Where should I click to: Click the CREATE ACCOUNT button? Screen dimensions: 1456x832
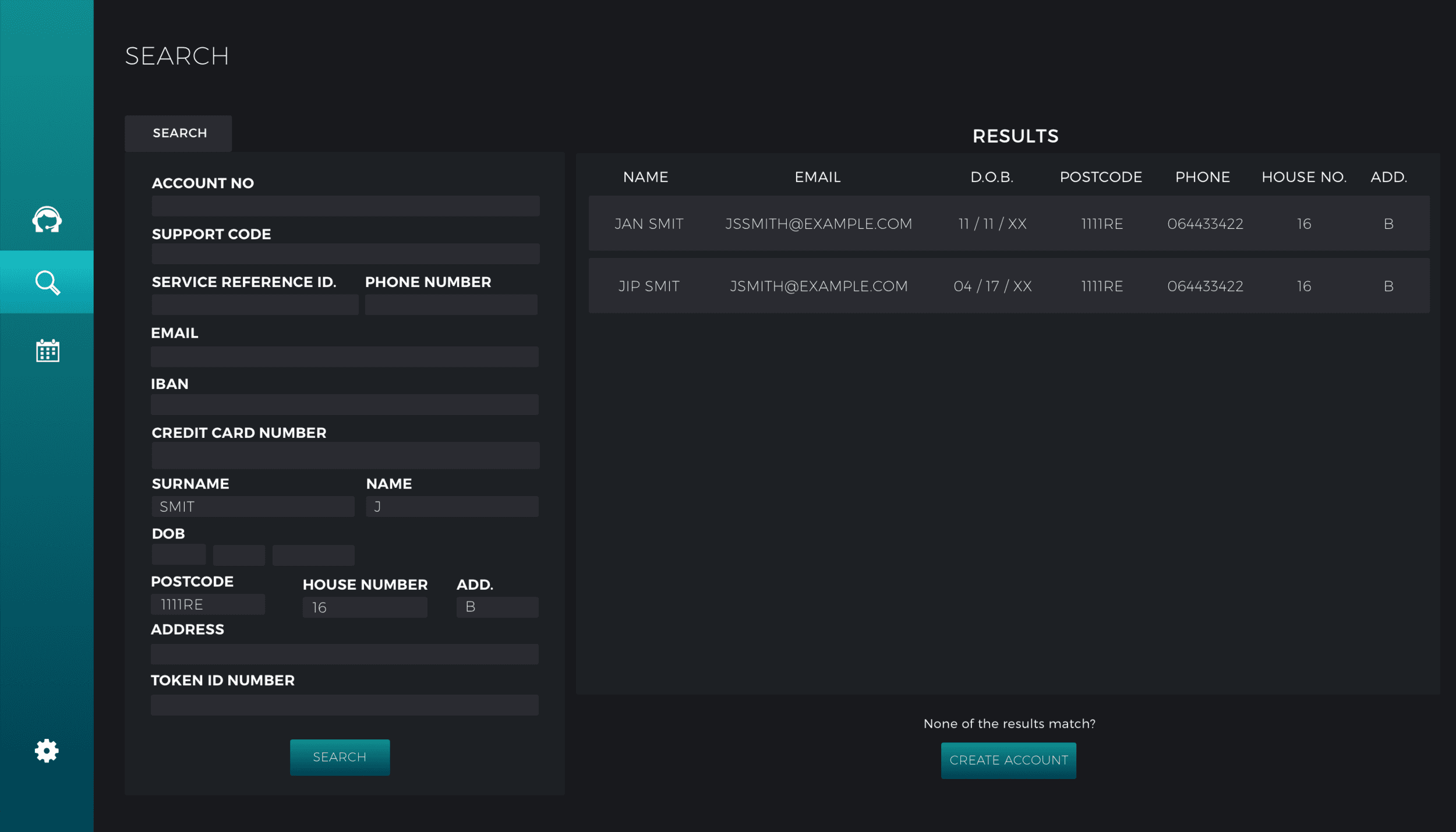[1008, 760]
